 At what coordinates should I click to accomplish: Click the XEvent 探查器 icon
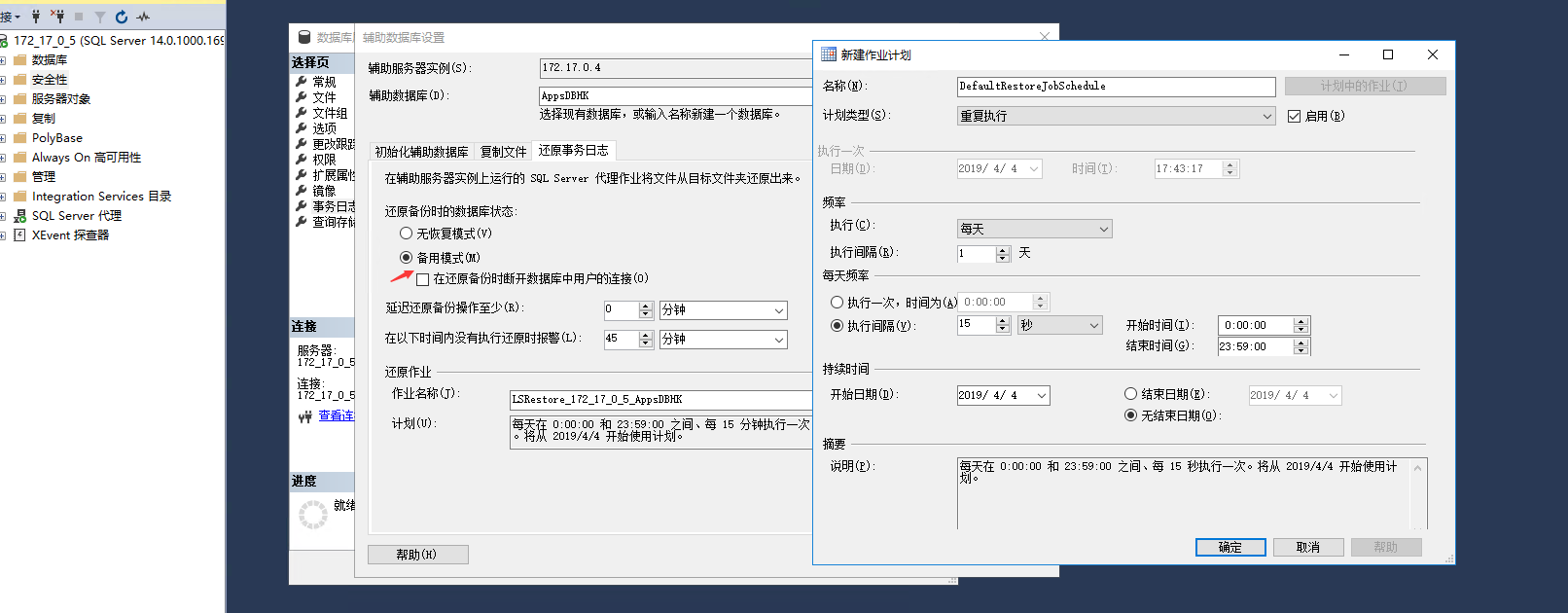(x=19, y=235)
